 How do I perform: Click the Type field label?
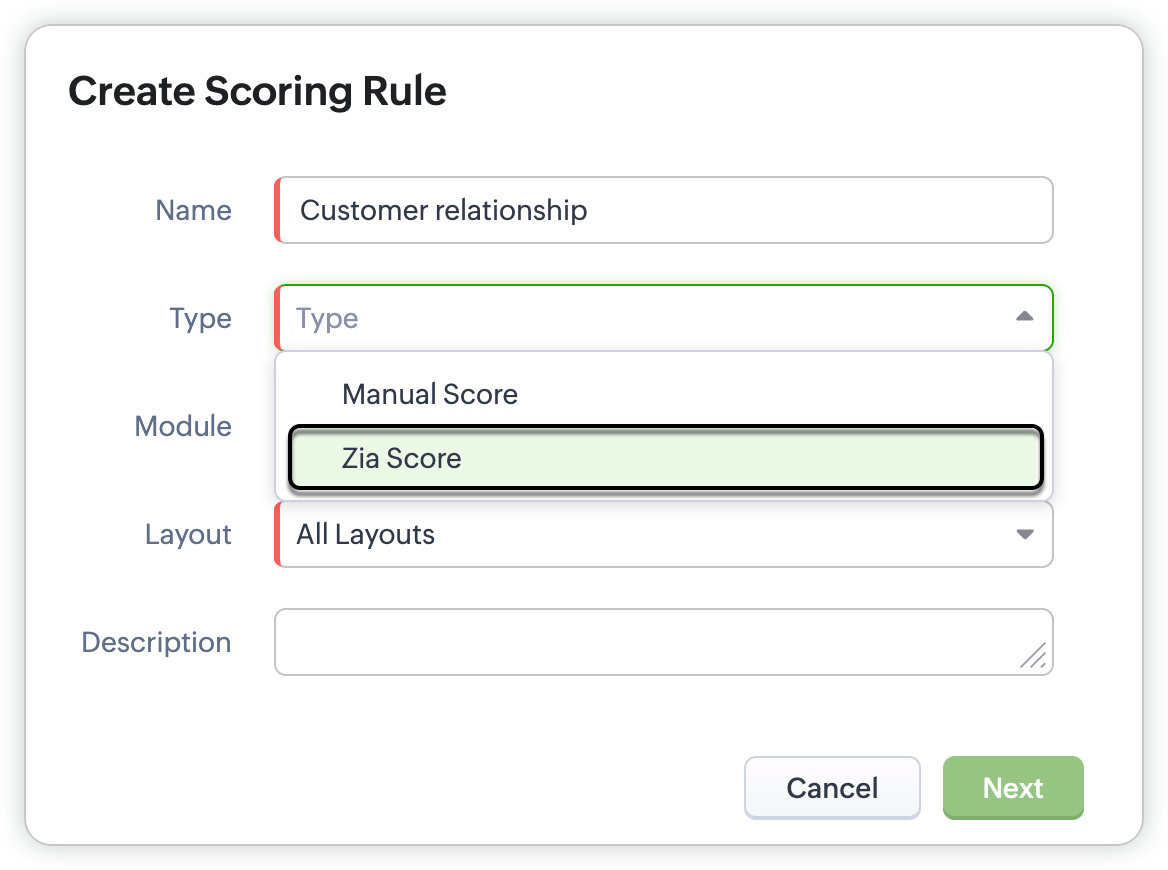(200, 318)
